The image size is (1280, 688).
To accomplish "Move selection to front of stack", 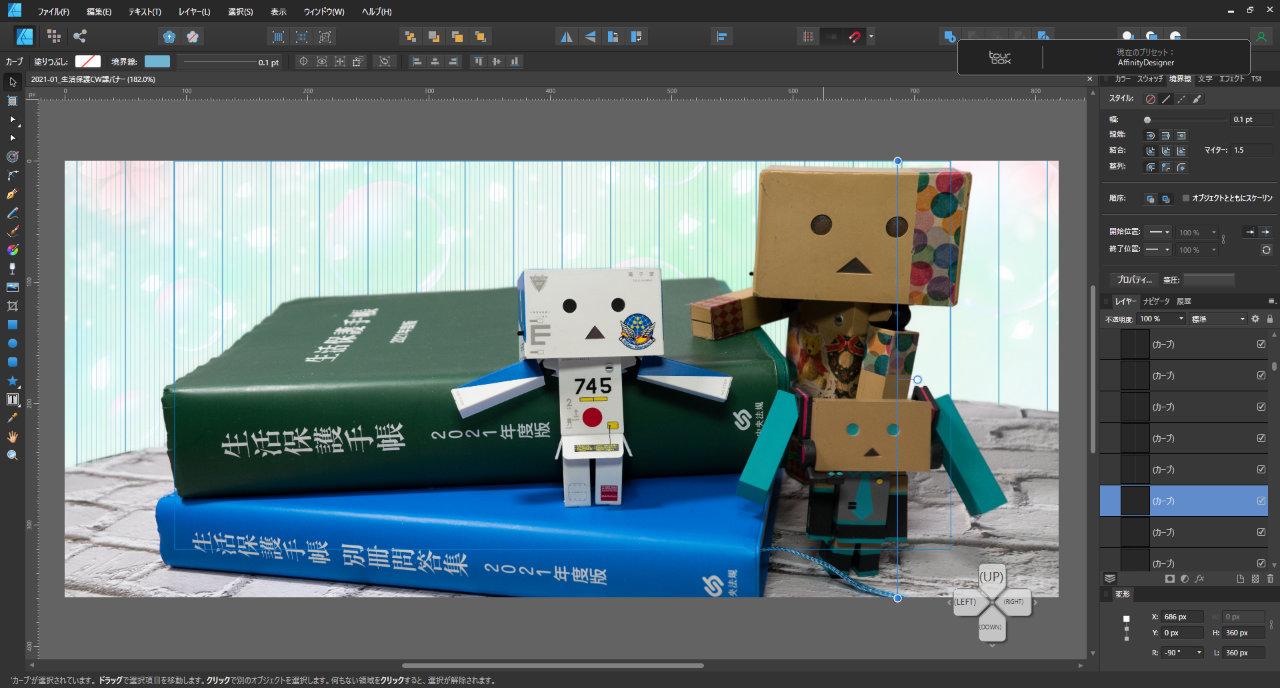I will click(x=481, y=36).
